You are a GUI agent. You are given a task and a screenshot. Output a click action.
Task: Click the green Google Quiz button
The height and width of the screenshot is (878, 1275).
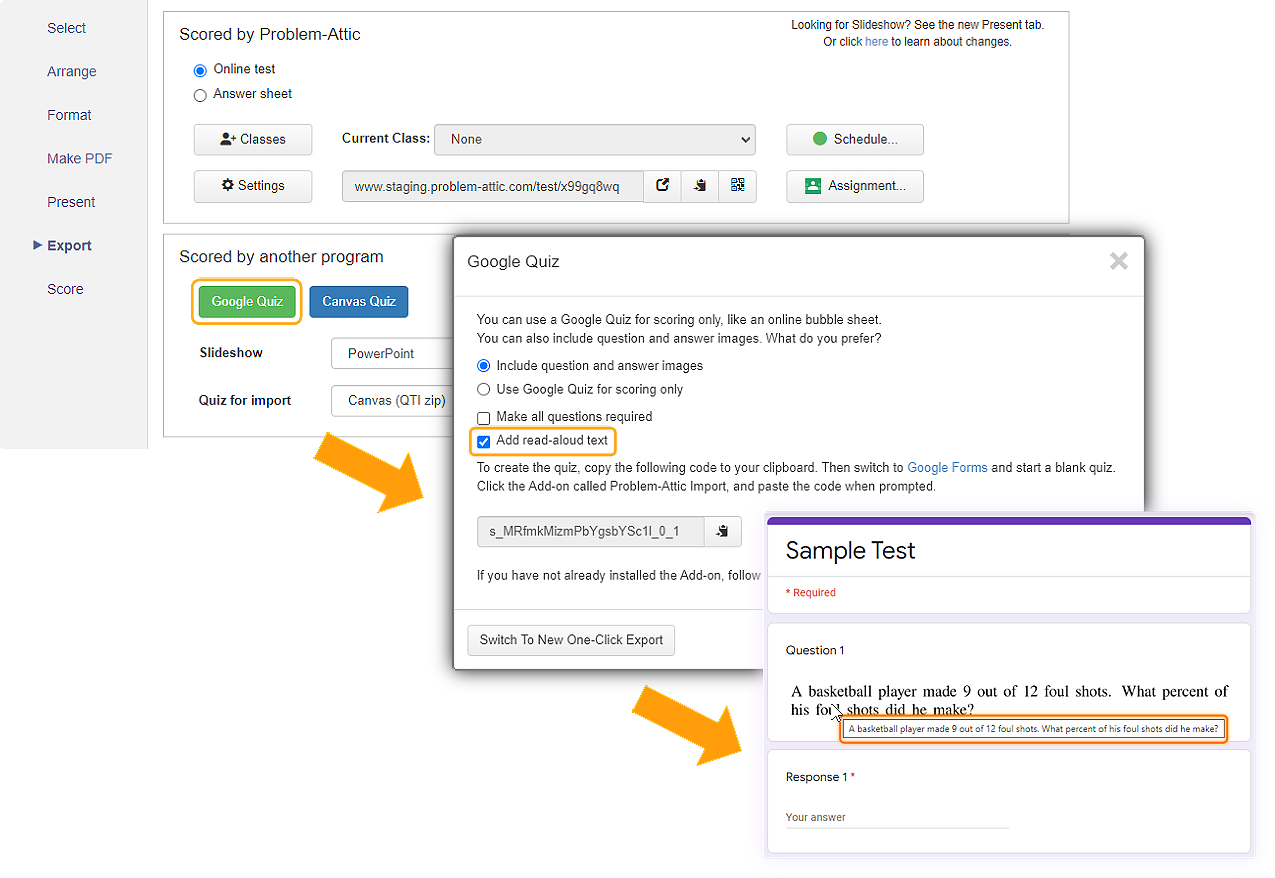click(x=247, y=302)
